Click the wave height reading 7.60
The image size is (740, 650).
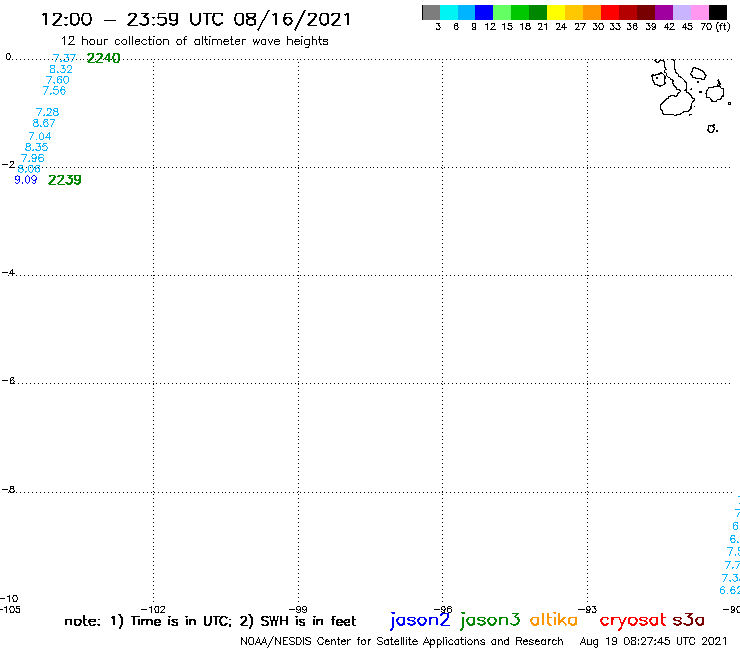coord(58,80)
